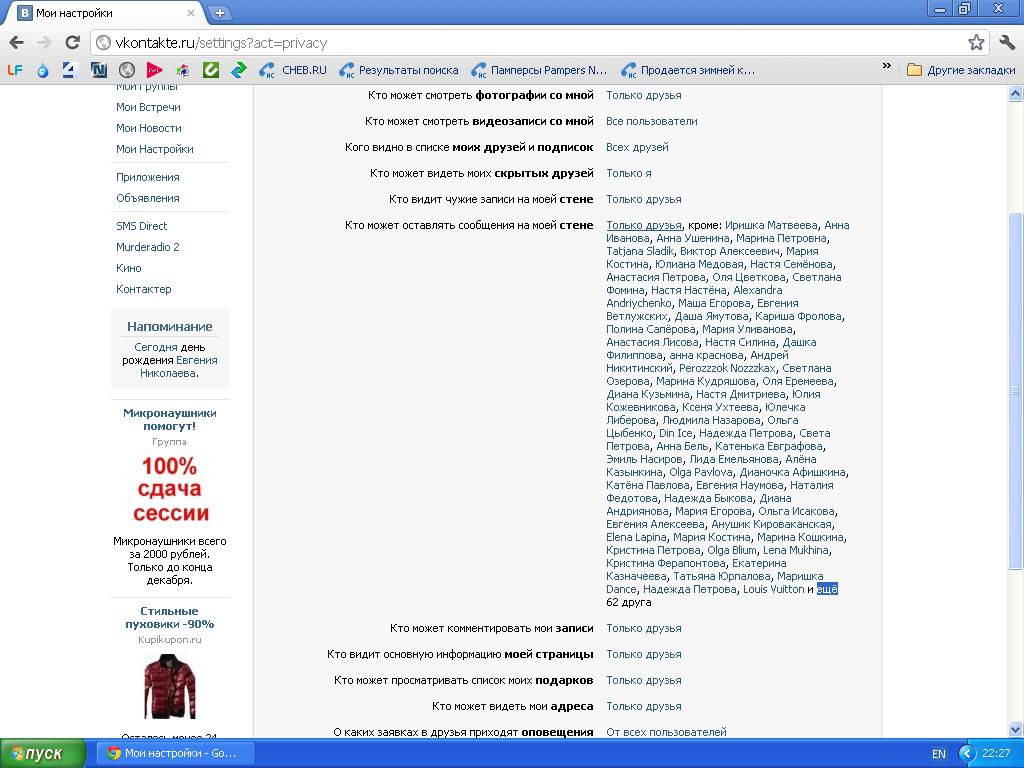
Task: Open a new tab with the plus button
Action: (219, 13)
